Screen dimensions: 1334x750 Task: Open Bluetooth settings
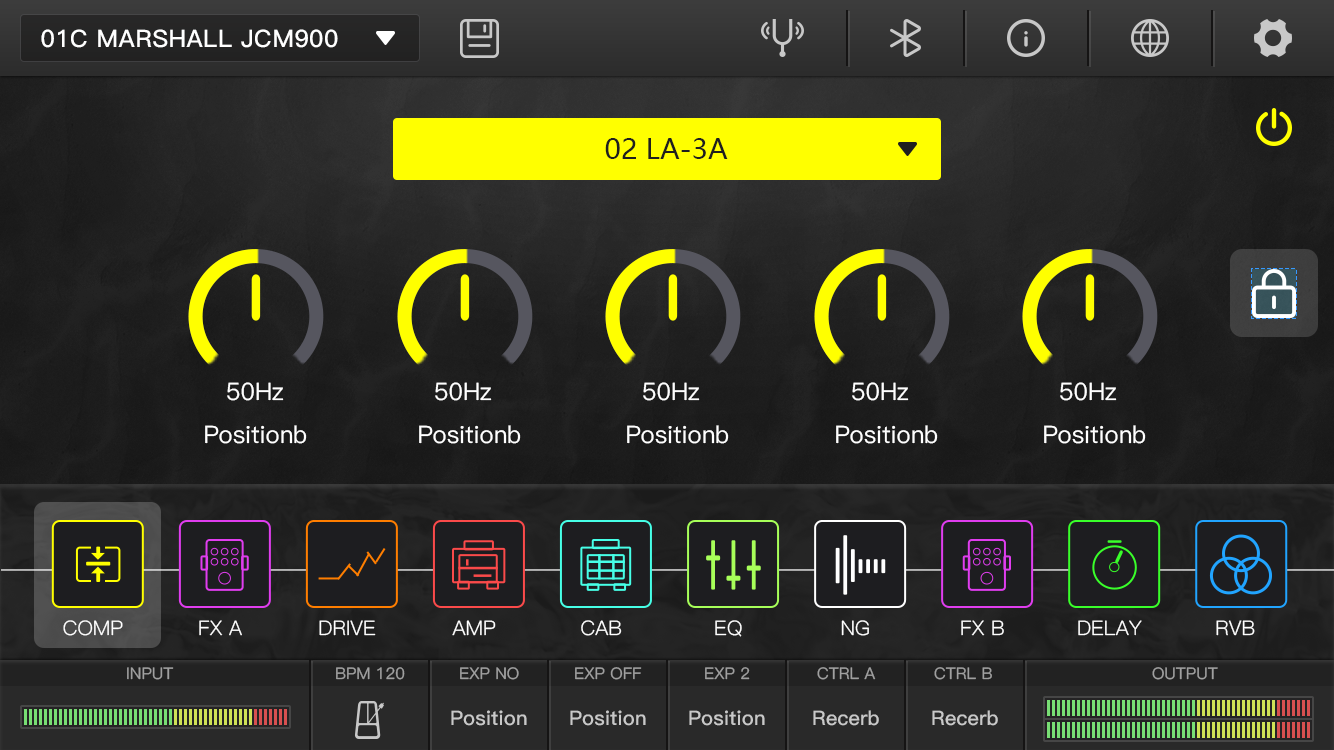[905, 38]
